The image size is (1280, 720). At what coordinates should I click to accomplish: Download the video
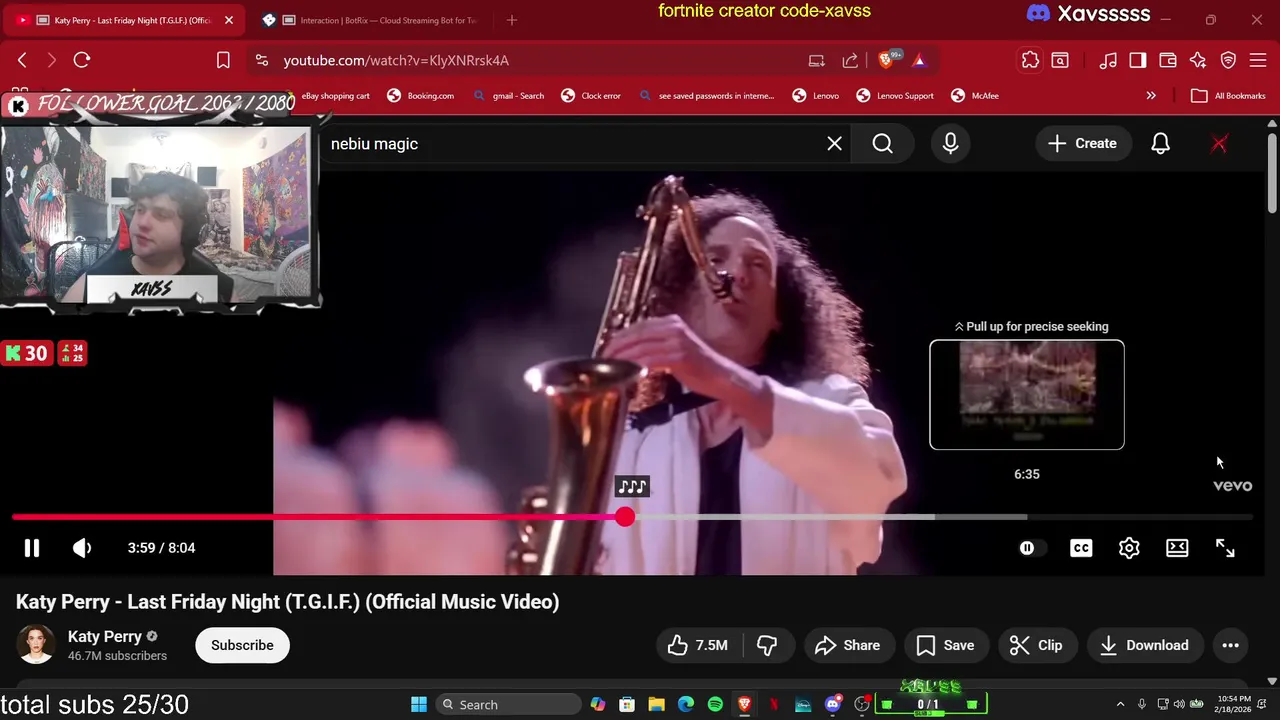[x=1145, y=645]
